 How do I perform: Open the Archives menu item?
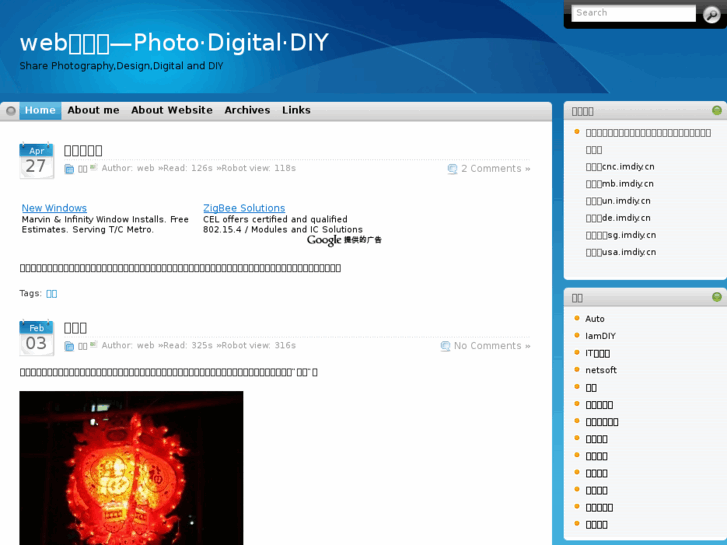pos(247,110)
